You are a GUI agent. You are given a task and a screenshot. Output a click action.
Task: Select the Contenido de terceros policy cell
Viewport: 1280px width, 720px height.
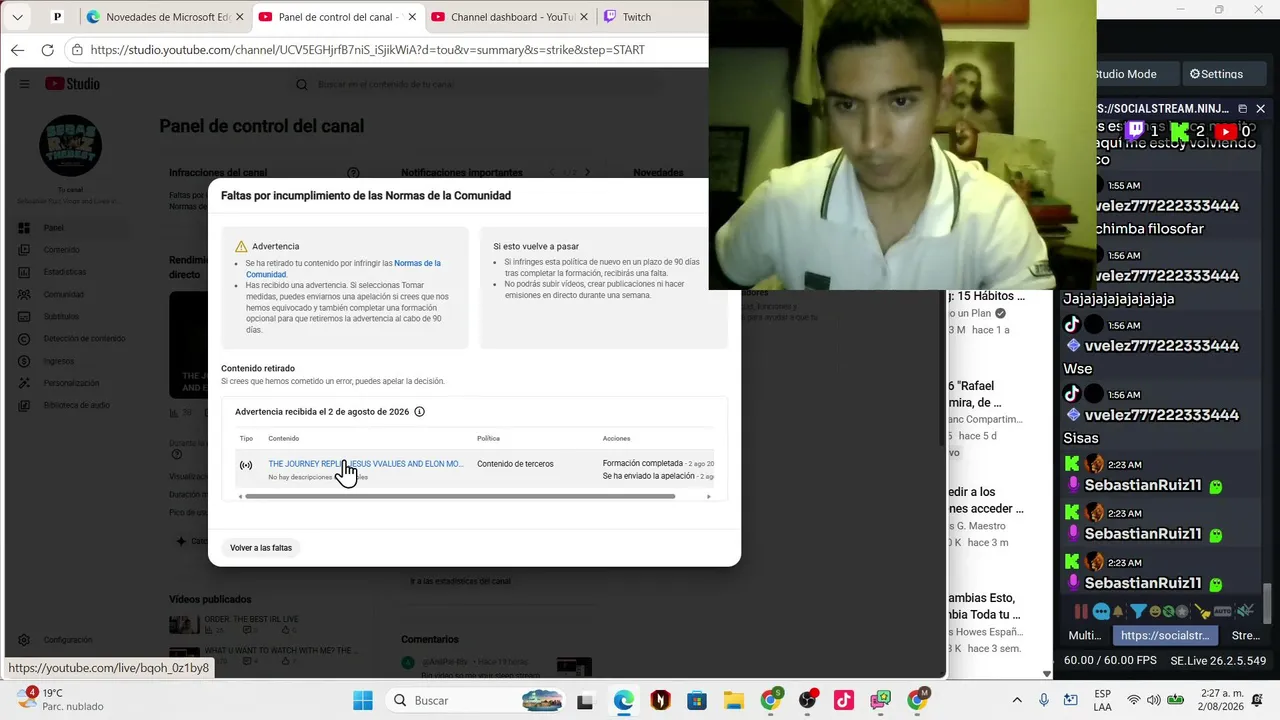click(x=515, y=464)
